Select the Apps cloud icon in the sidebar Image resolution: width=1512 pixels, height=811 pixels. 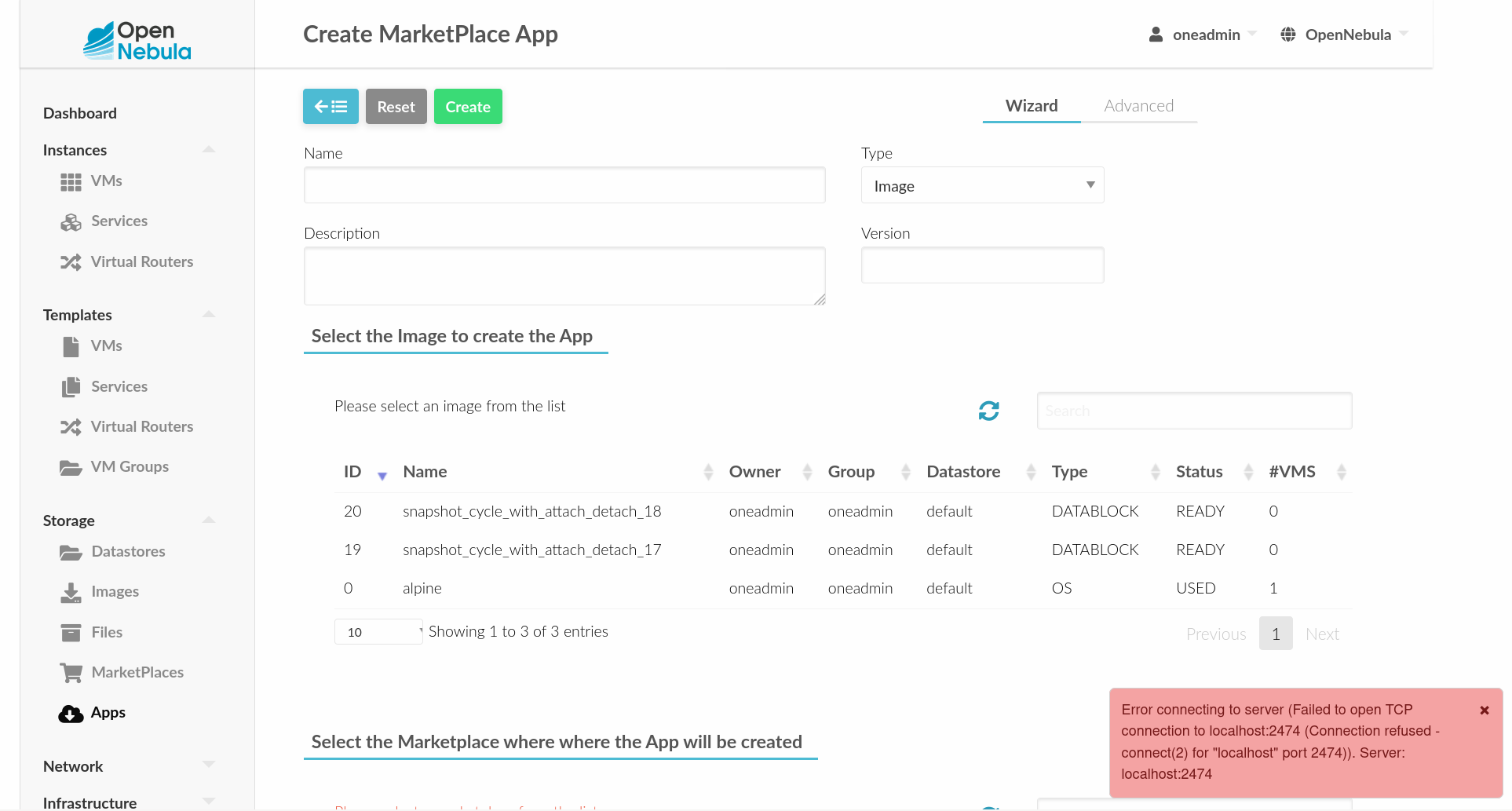(x=71, y=714)
